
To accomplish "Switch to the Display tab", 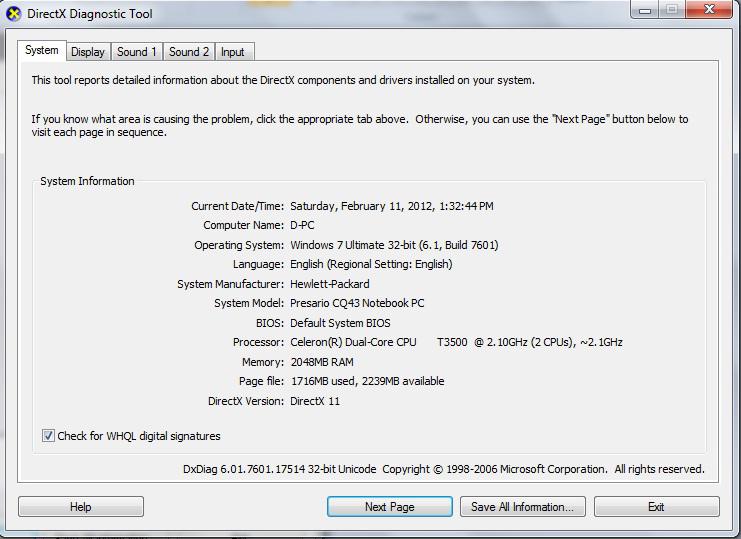I will (x=88, y=52).
